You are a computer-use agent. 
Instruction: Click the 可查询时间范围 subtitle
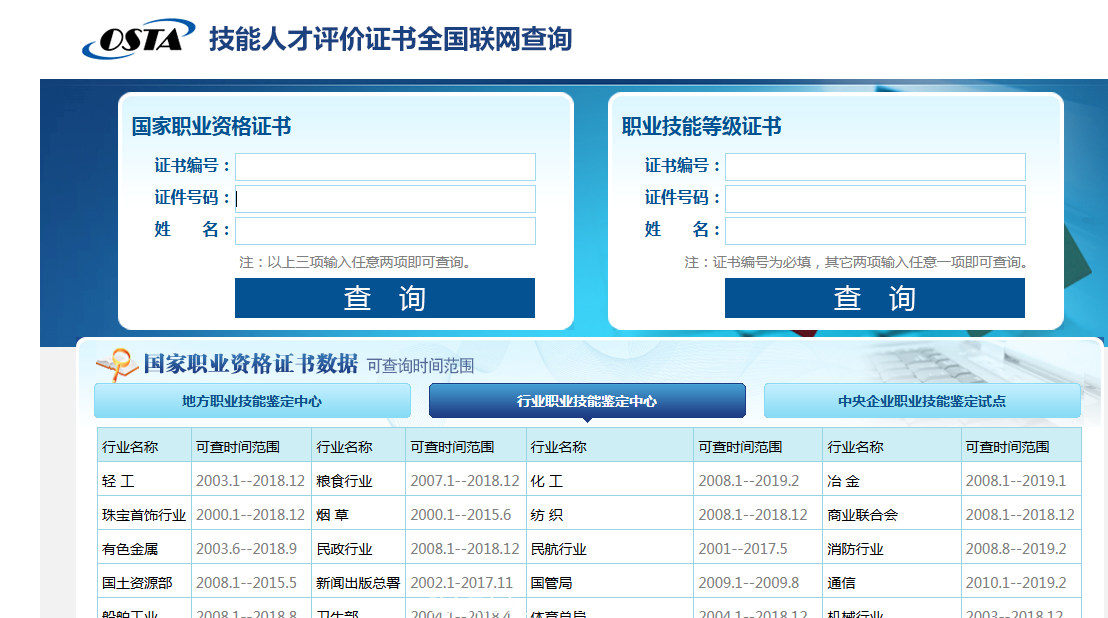coord(420,366)
